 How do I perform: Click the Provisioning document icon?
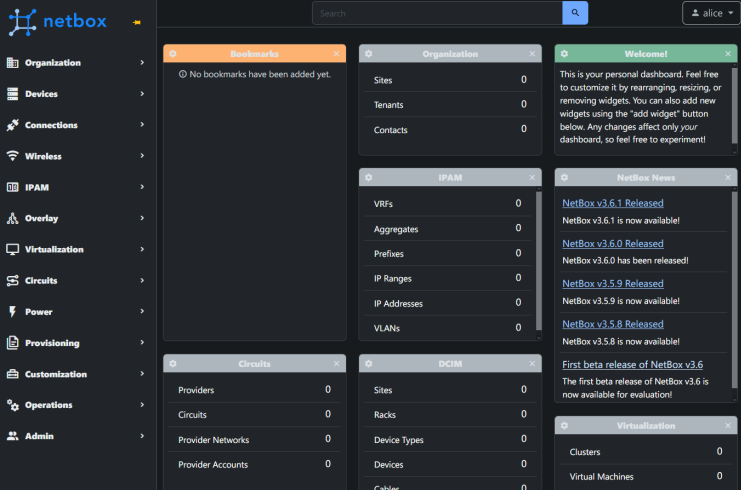click(13, 343)
